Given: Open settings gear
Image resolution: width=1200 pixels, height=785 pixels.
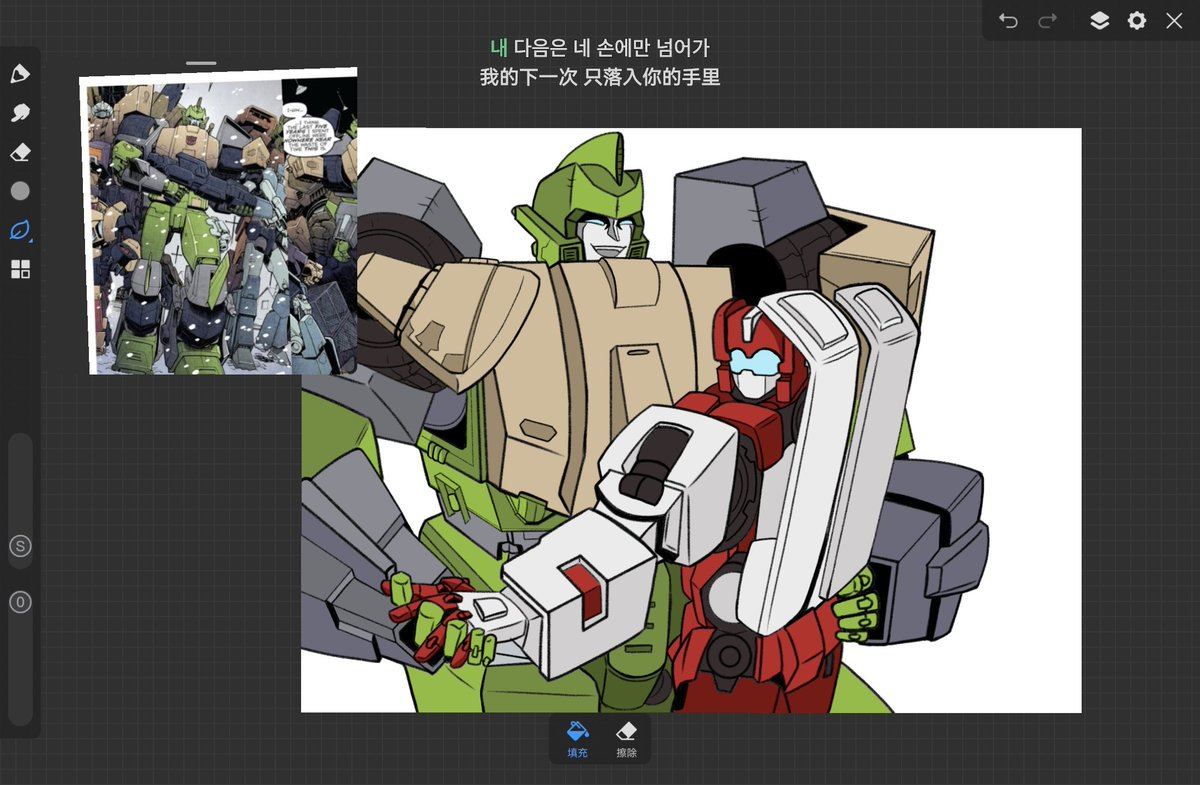Looking at the screenshot, I should [1137, 21].
